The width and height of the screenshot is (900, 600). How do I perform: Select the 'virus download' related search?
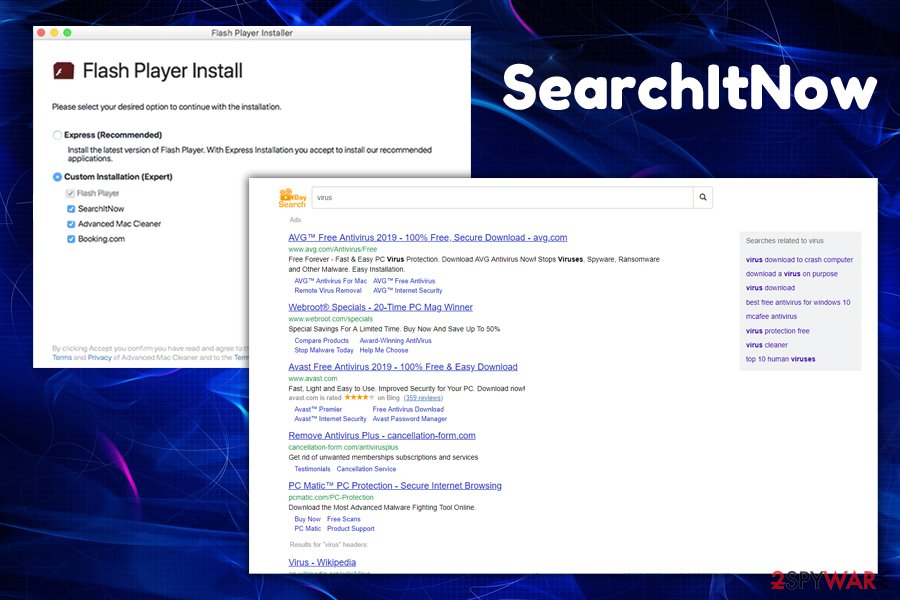tap(770, 288)
